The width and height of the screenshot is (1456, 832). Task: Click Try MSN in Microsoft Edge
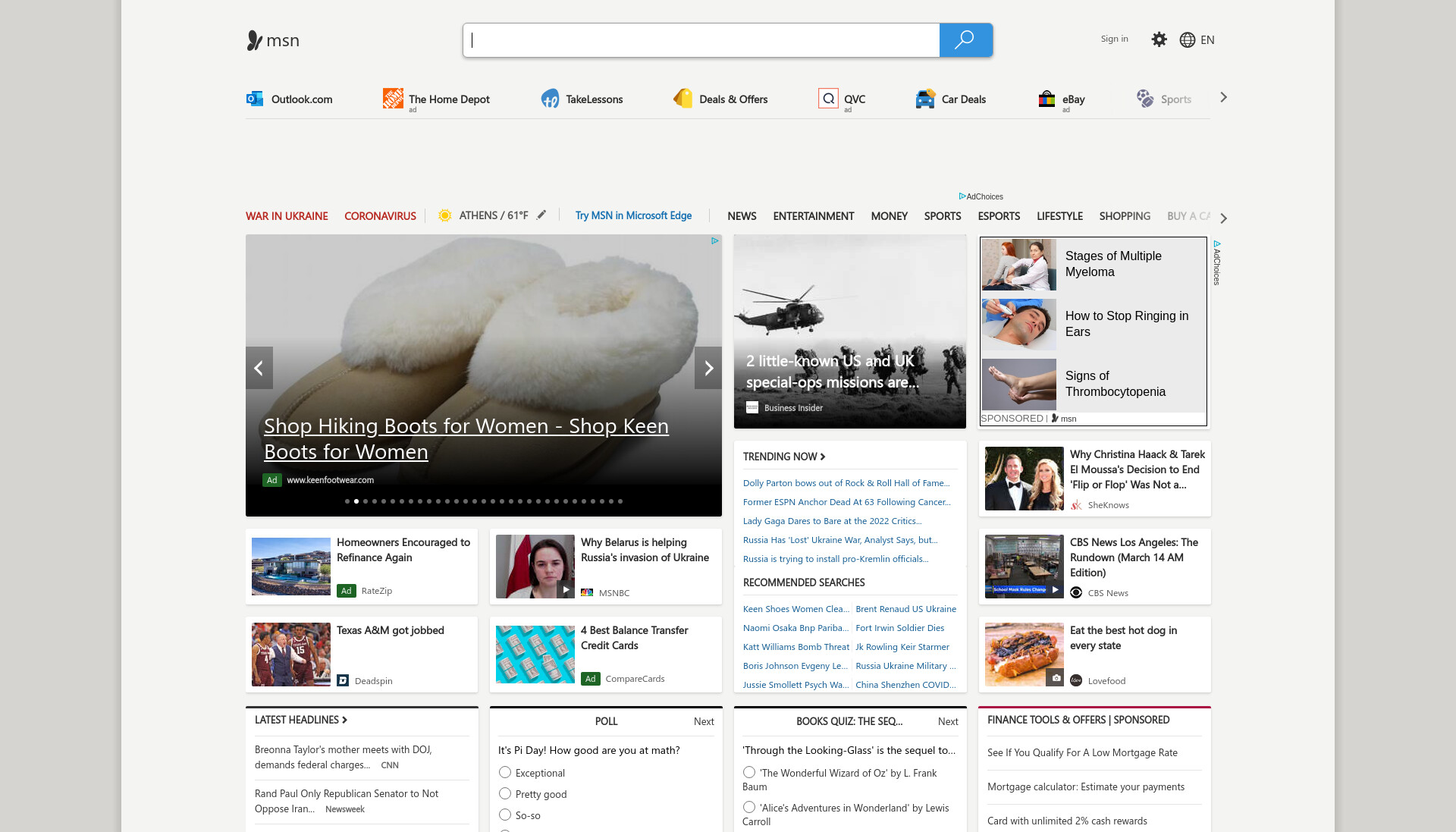[x=633, y=215]
